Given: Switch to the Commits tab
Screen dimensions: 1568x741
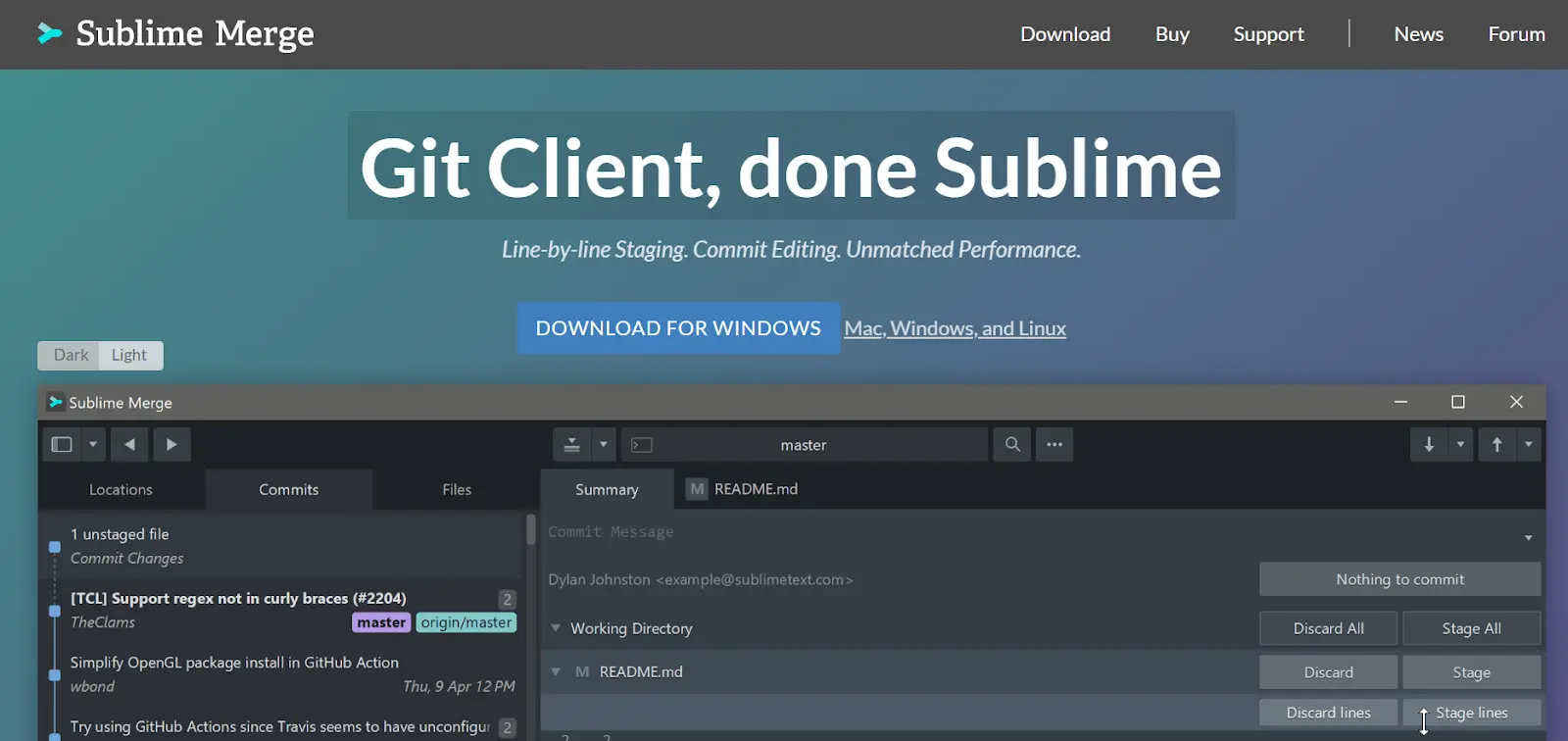Looking at the screenshot, I should pos(289,489).
